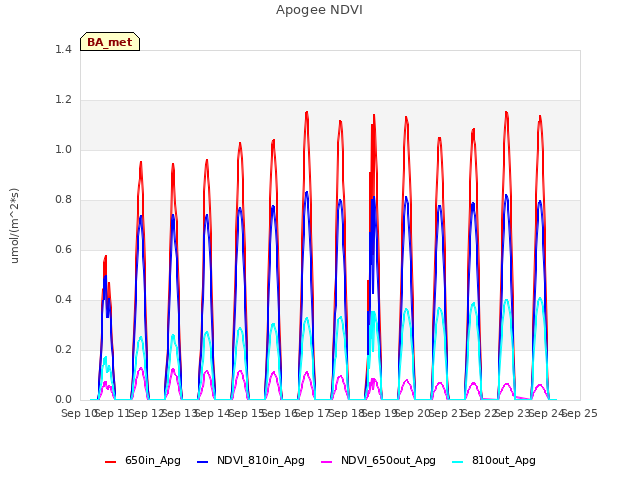Click the 1.4 y-axis tick label

63,49
